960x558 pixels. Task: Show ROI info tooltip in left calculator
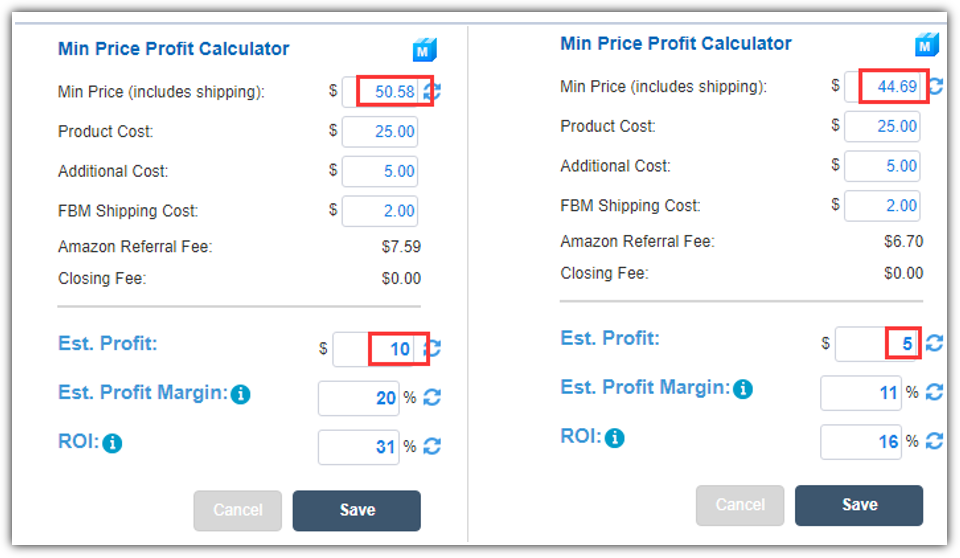(x=112, y=443)
